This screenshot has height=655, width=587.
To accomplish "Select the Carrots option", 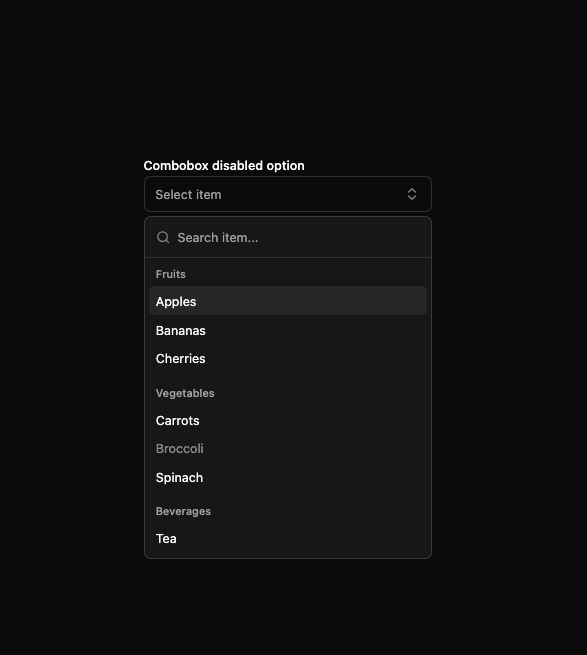I will click(287, 420).
